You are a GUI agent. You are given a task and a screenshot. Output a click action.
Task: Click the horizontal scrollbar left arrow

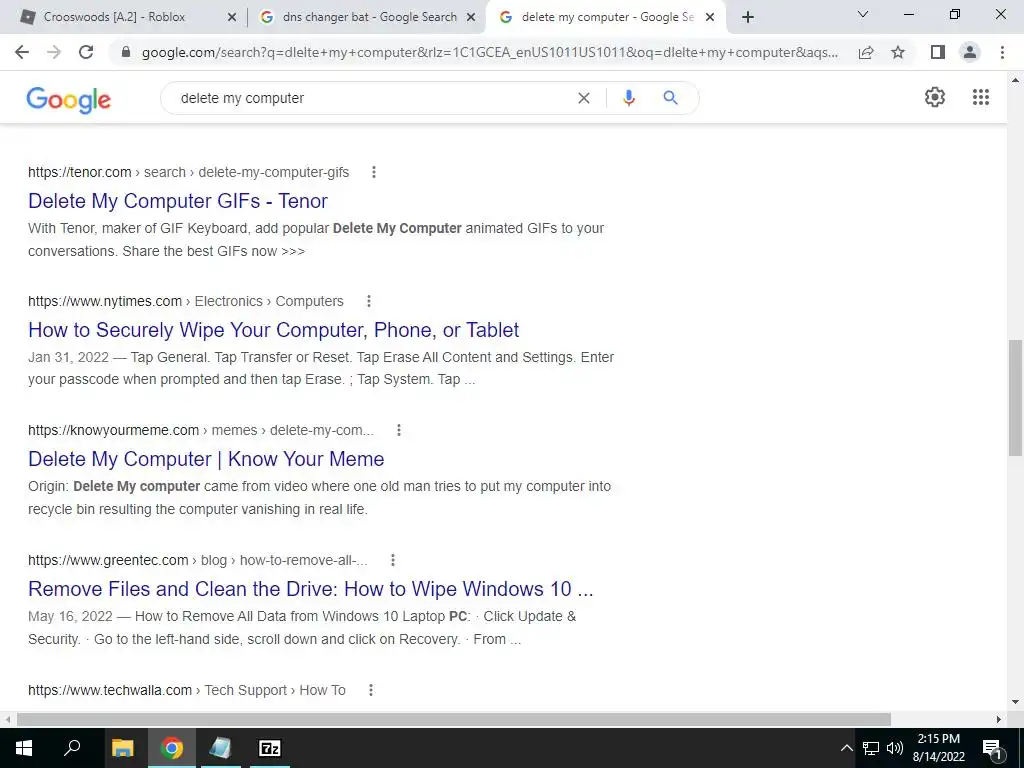click(x=7, y=719)
